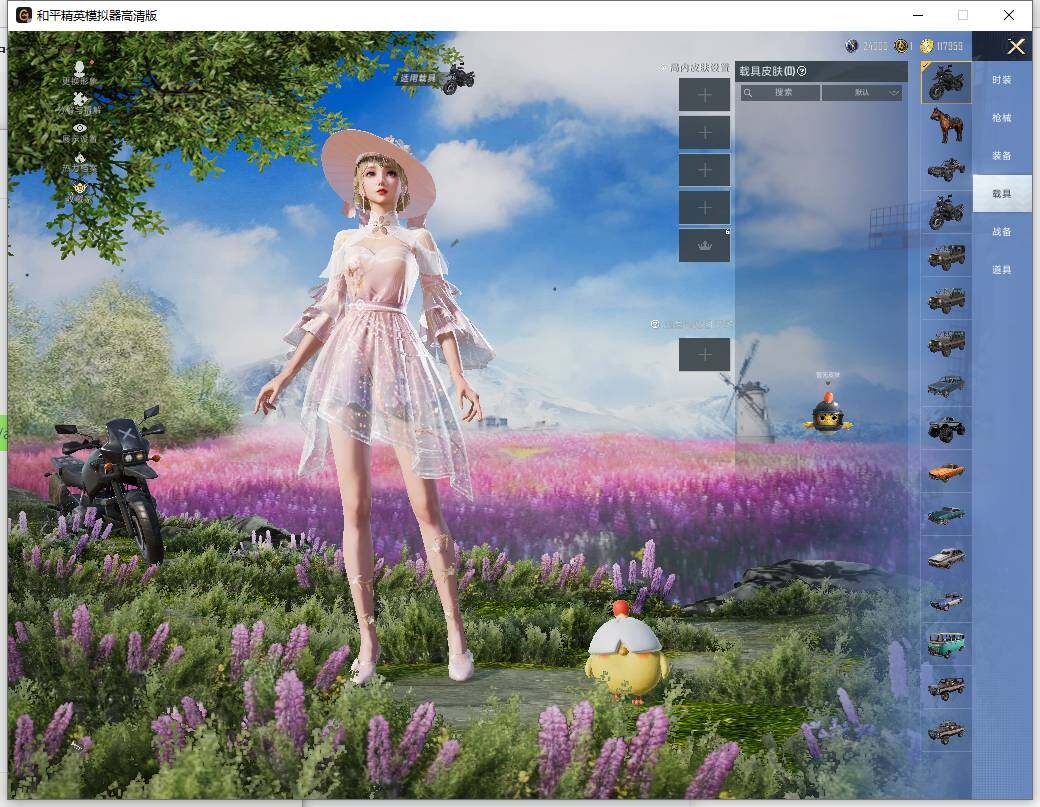This screenshot has height=807, width=1040.
Task: Click the 搜索 search field
Action: coord(781,92)
